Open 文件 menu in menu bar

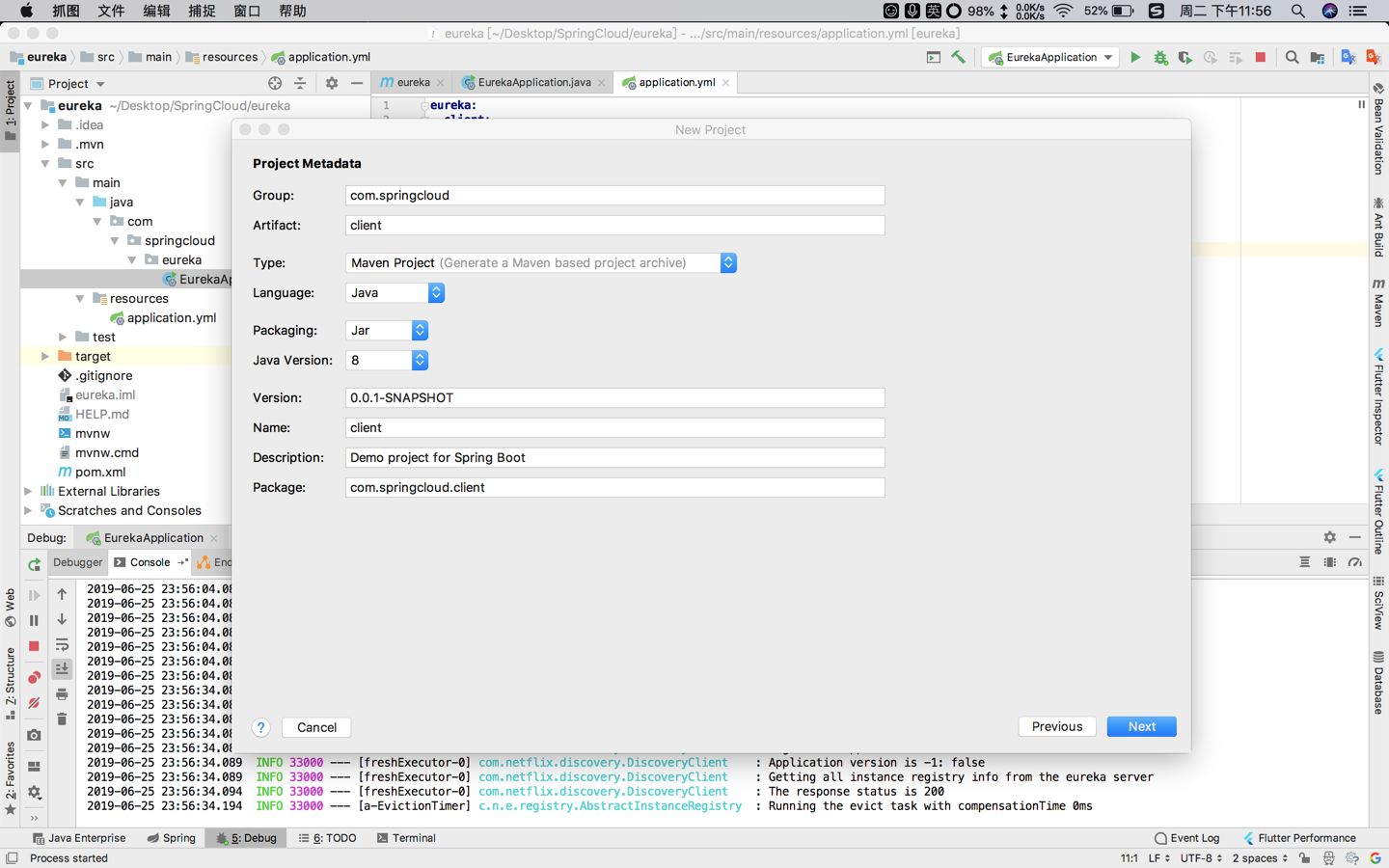click(111, 11)
